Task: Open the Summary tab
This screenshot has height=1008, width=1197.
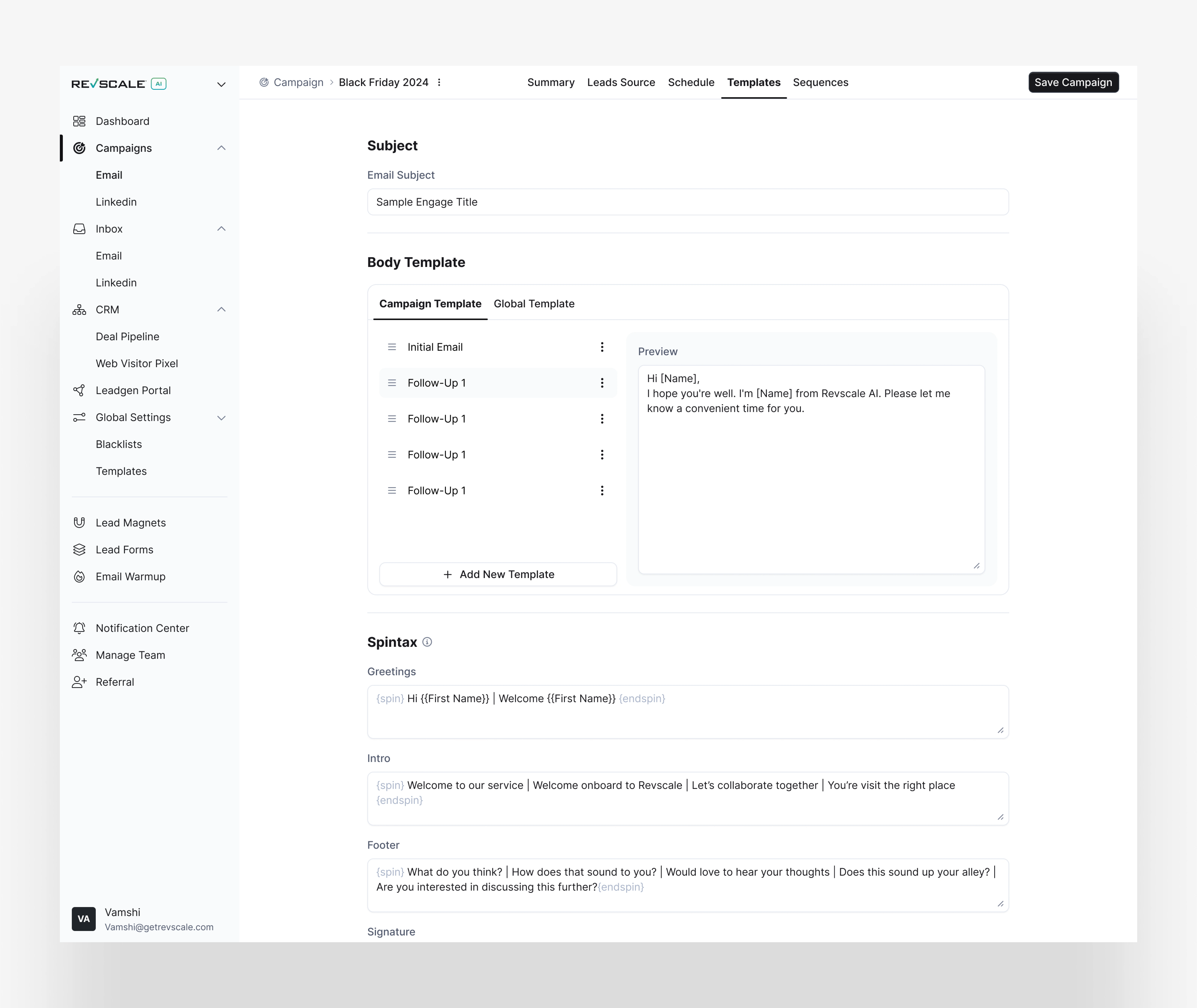Action: [x=551, y=82]
